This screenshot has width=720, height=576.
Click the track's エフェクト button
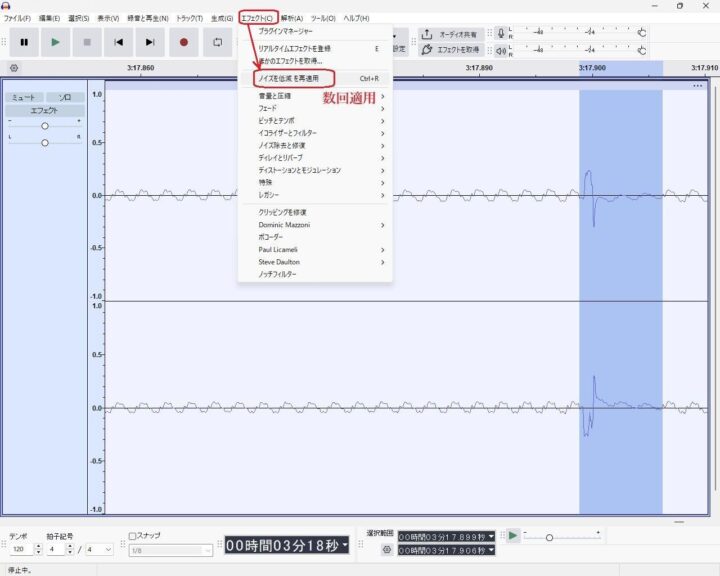click(x=44, y=111)
